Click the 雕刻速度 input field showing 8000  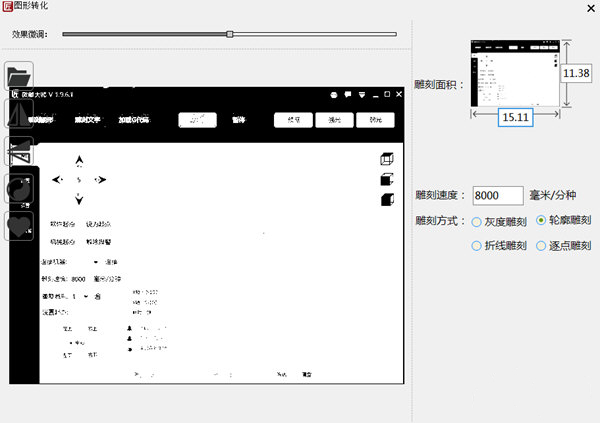click(x=497, y=196)
